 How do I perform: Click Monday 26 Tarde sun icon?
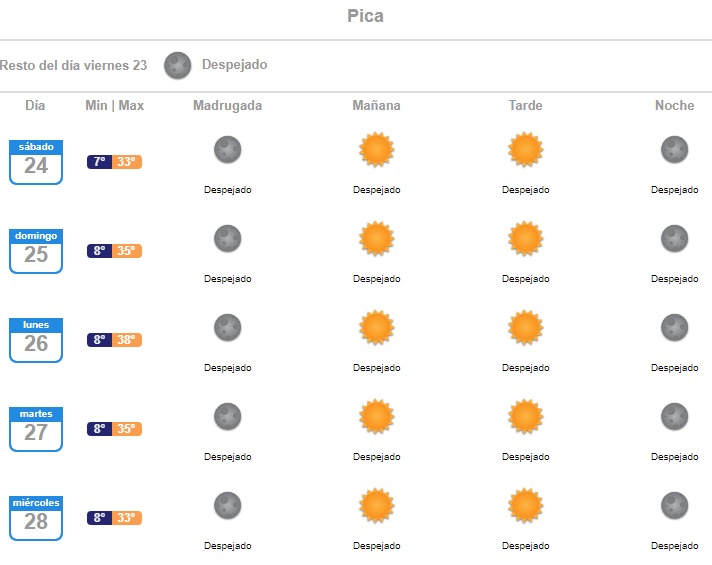[x=525, y=328]
